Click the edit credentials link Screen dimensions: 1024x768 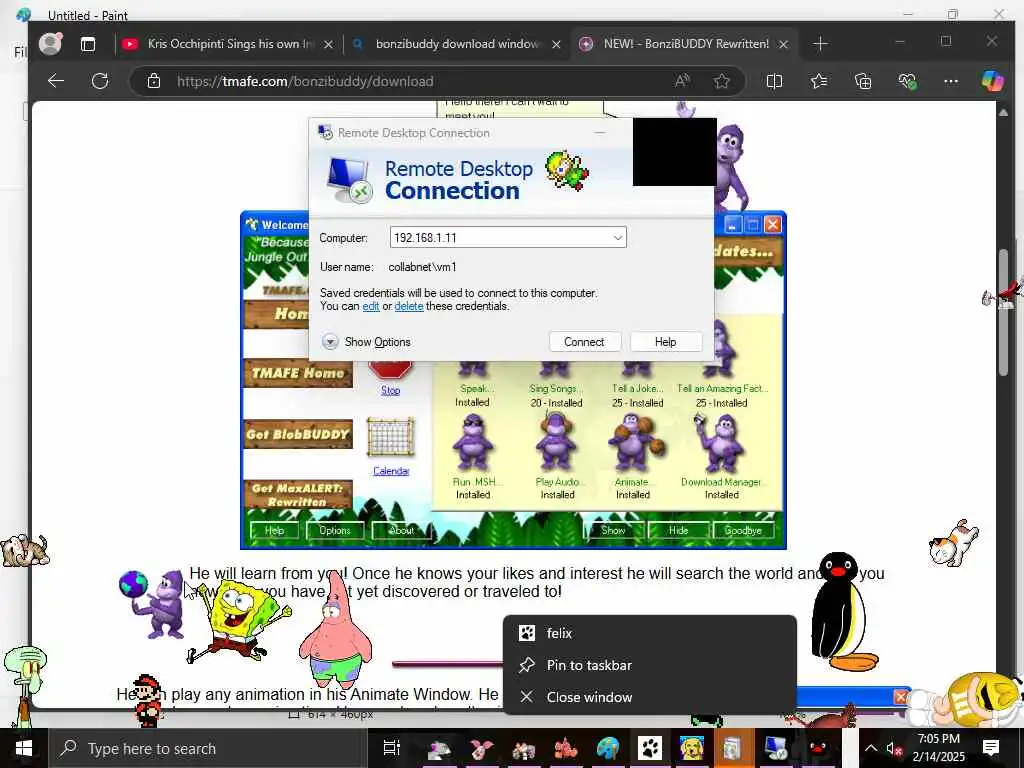pos(370,306)
